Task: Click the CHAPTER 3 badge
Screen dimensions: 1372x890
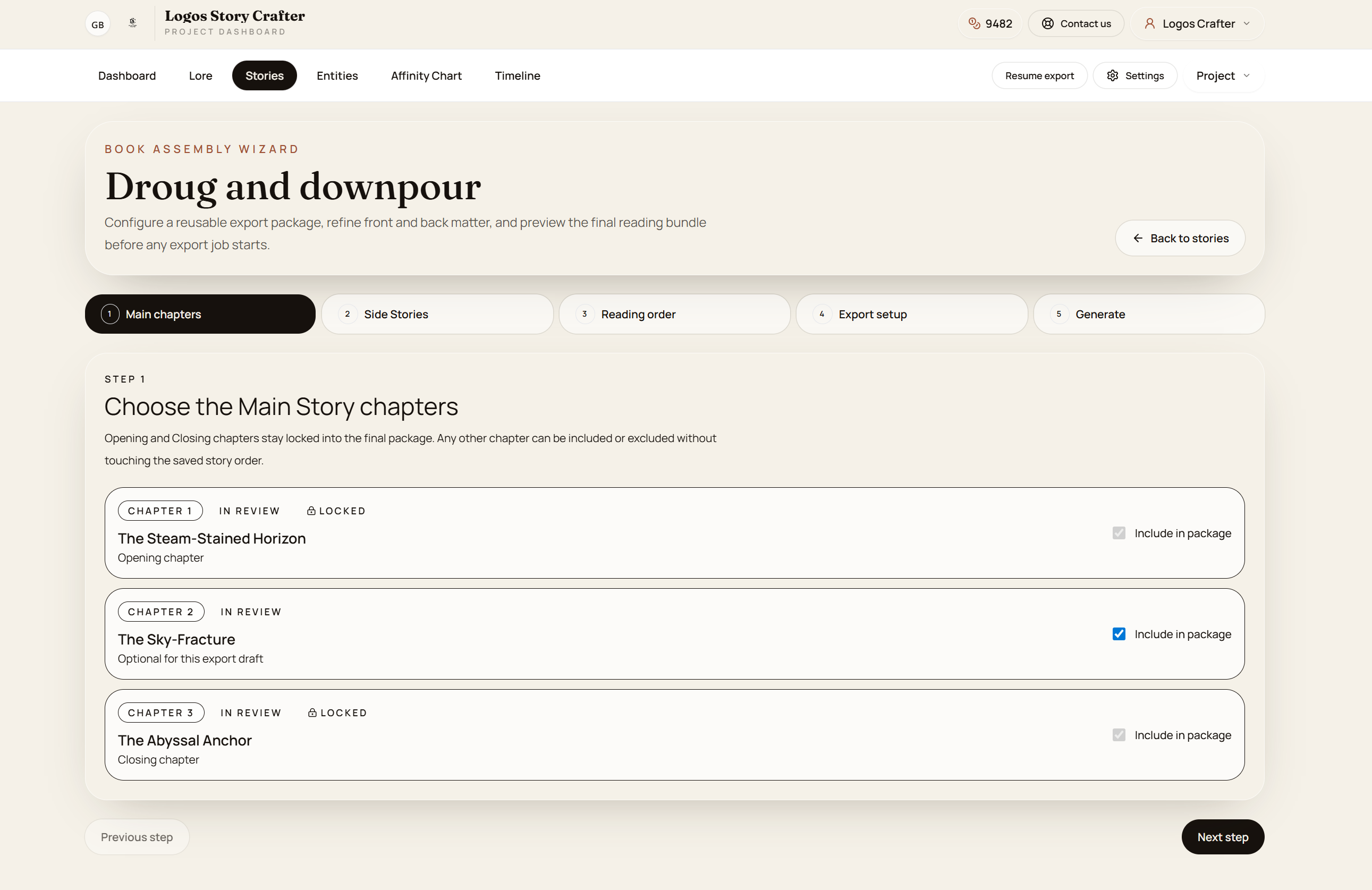Action: click(x=161, y=713)
